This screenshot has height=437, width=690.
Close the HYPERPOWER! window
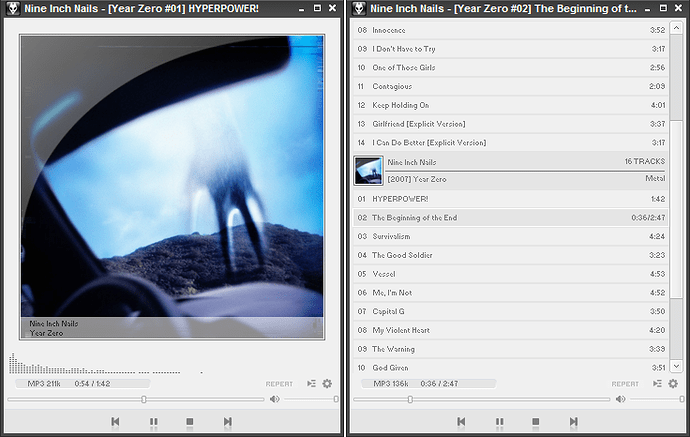pos(333,8)
